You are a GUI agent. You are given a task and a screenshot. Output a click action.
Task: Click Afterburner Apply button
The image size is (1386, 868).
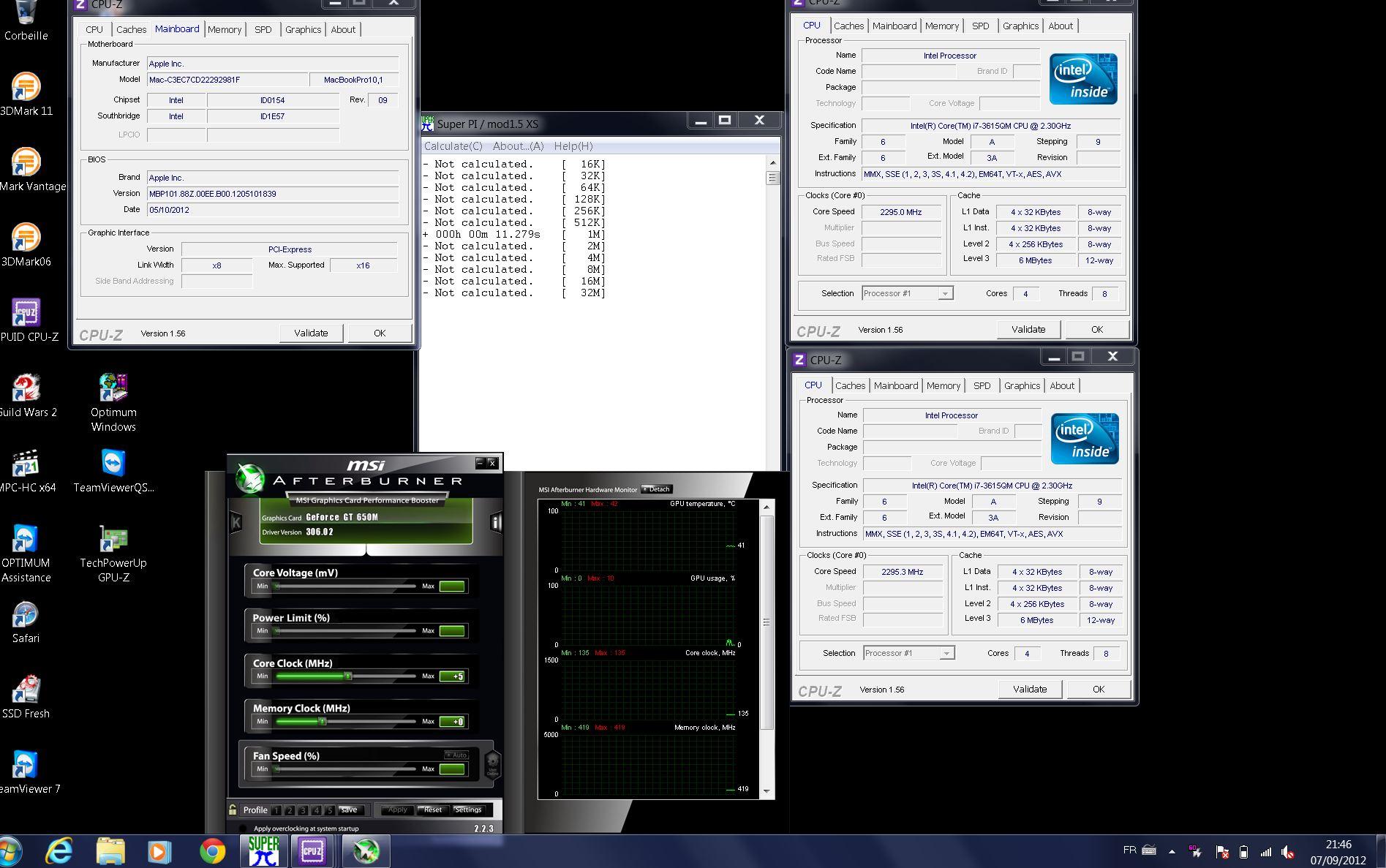[397, 809]
